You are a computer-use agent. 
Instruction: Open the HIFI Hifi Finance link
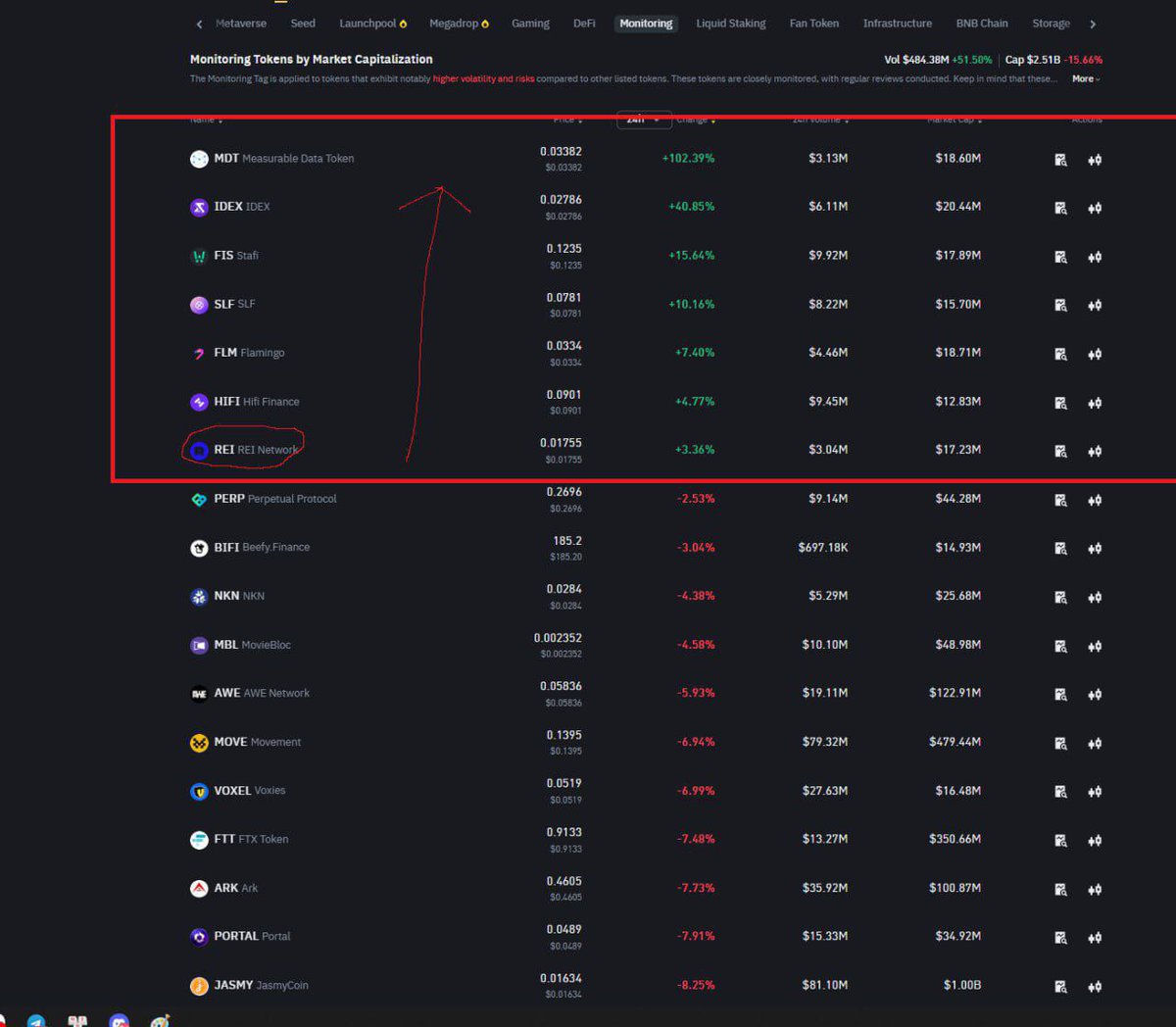257,402
